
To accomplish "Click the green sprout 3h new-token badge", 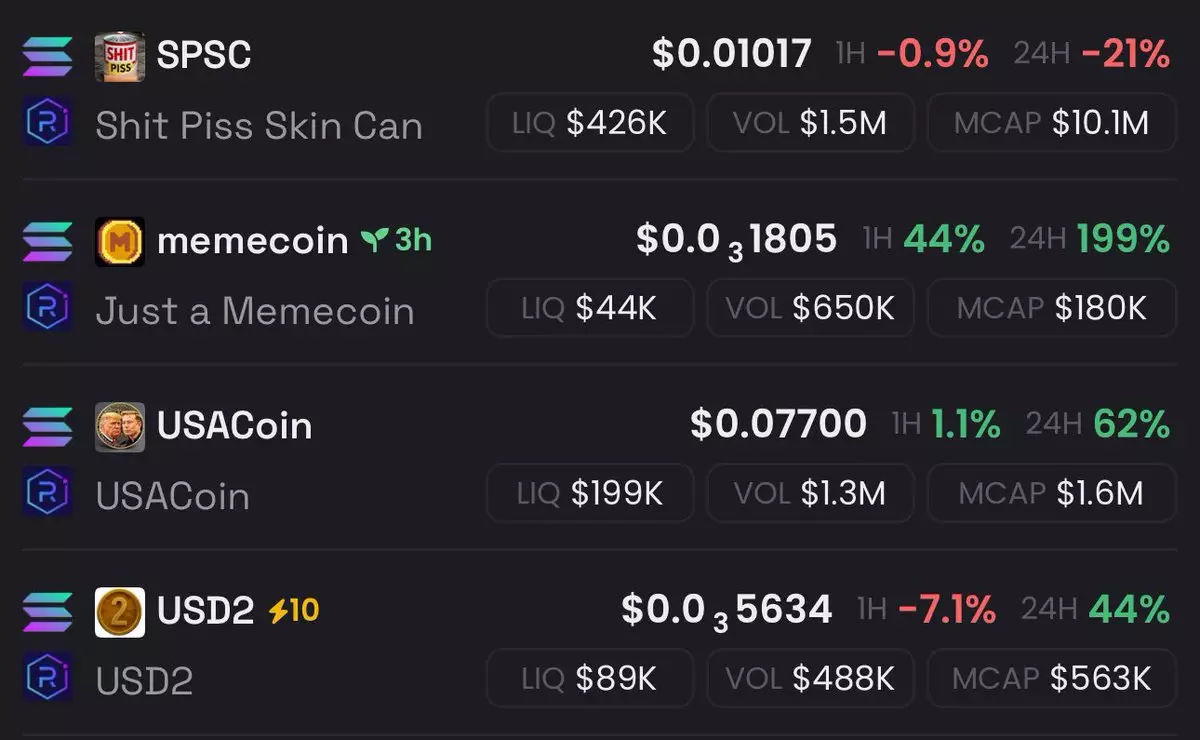I will point(398,241).
